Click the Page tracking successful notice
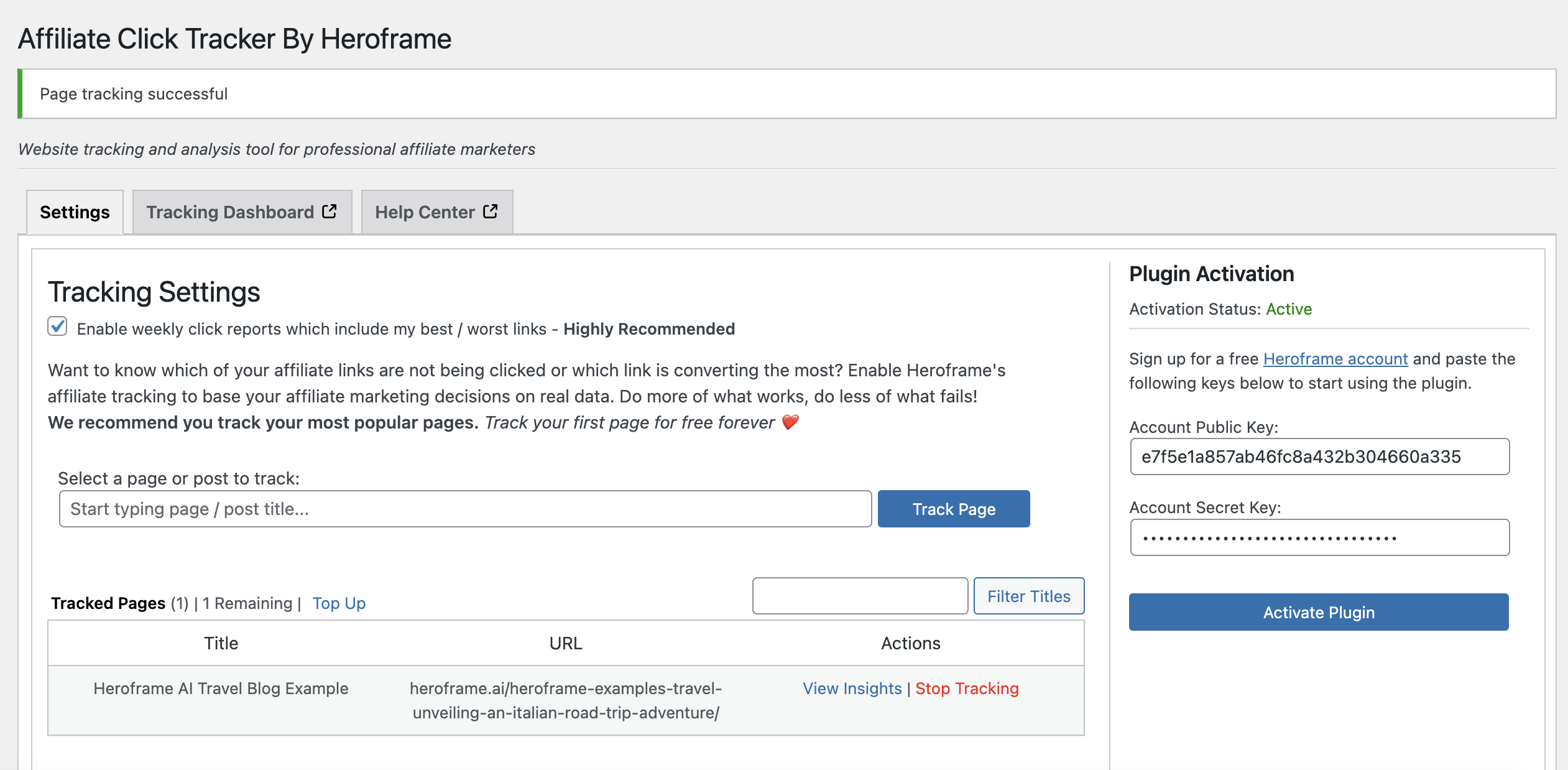The height and width of the screenshot is (770, 1568). coord(787,94)
